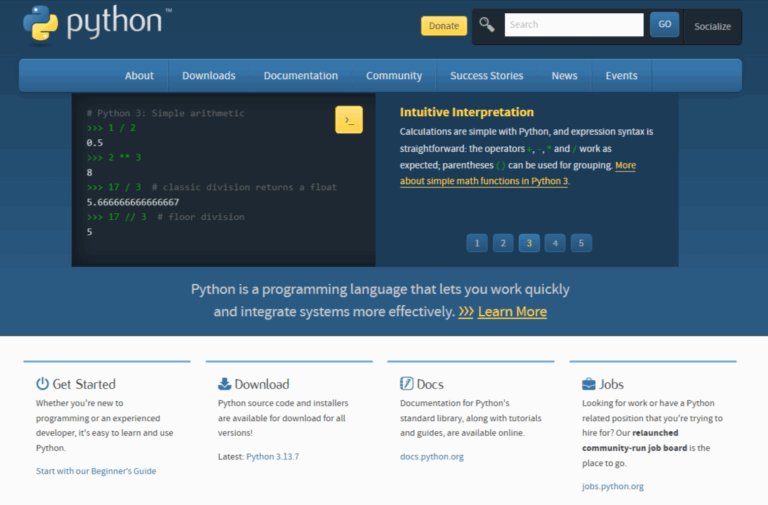
Task: Open the Community menu
Action: [x=394, y=75]
